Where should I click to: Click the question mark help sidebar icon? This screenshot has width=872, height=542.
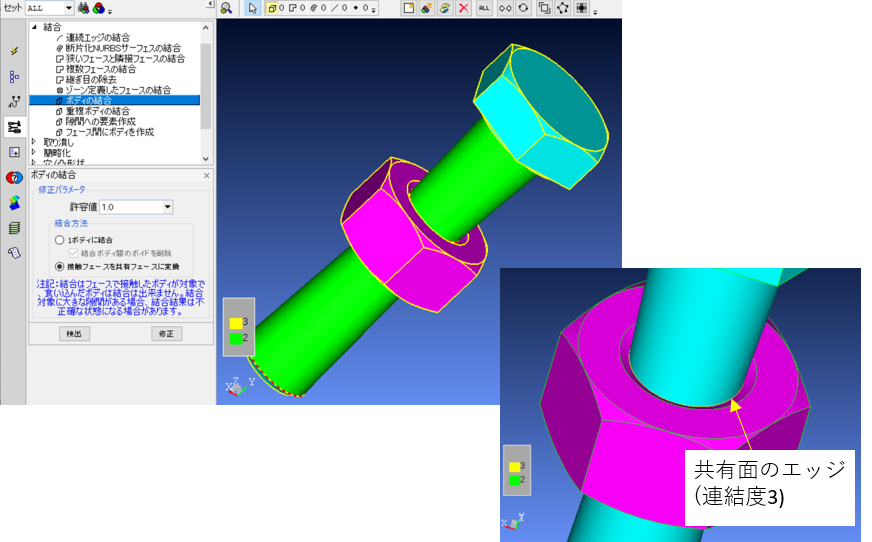[x=14, y=178]
